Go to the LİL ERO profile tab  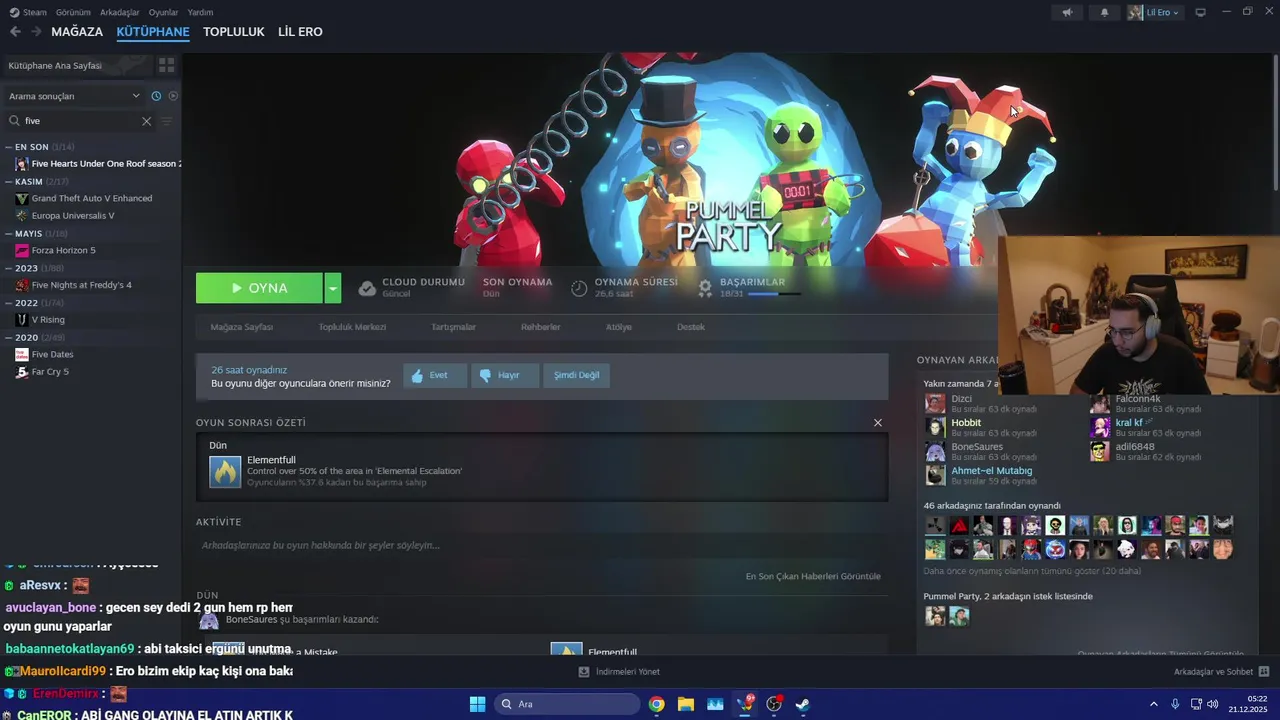(x=300, y=32)
